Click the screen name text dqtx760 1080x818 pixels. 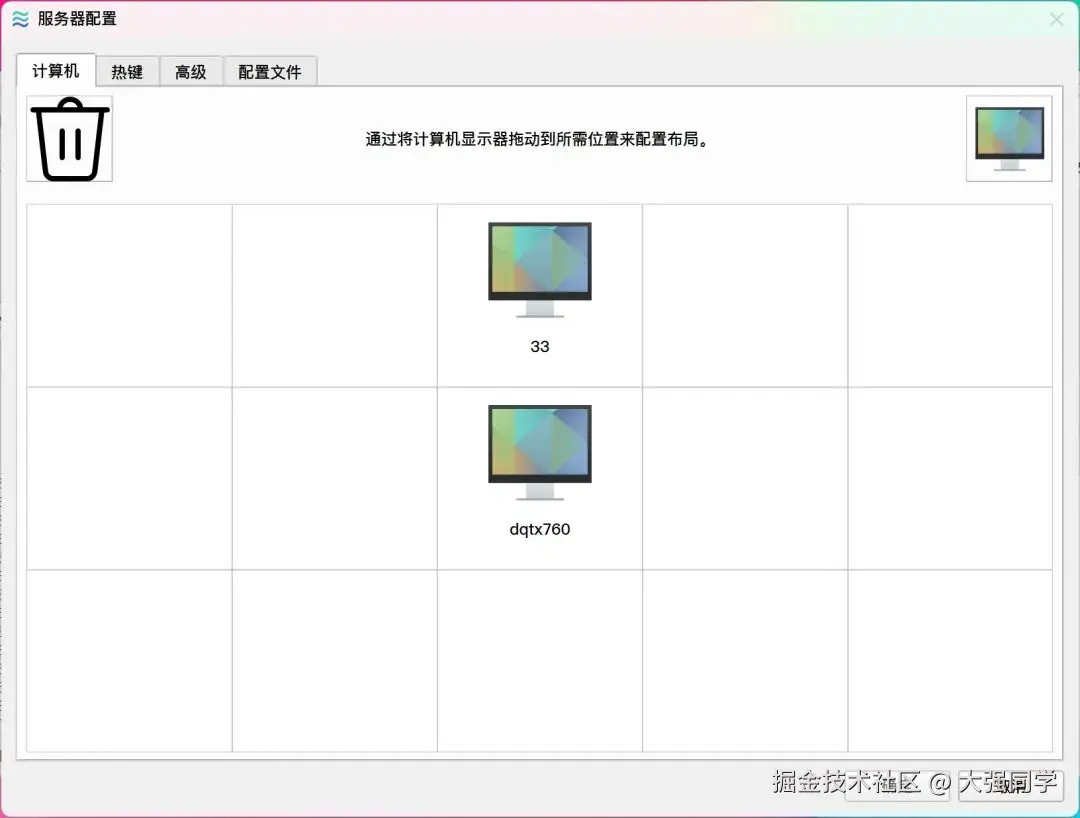[x=539, y=529]
